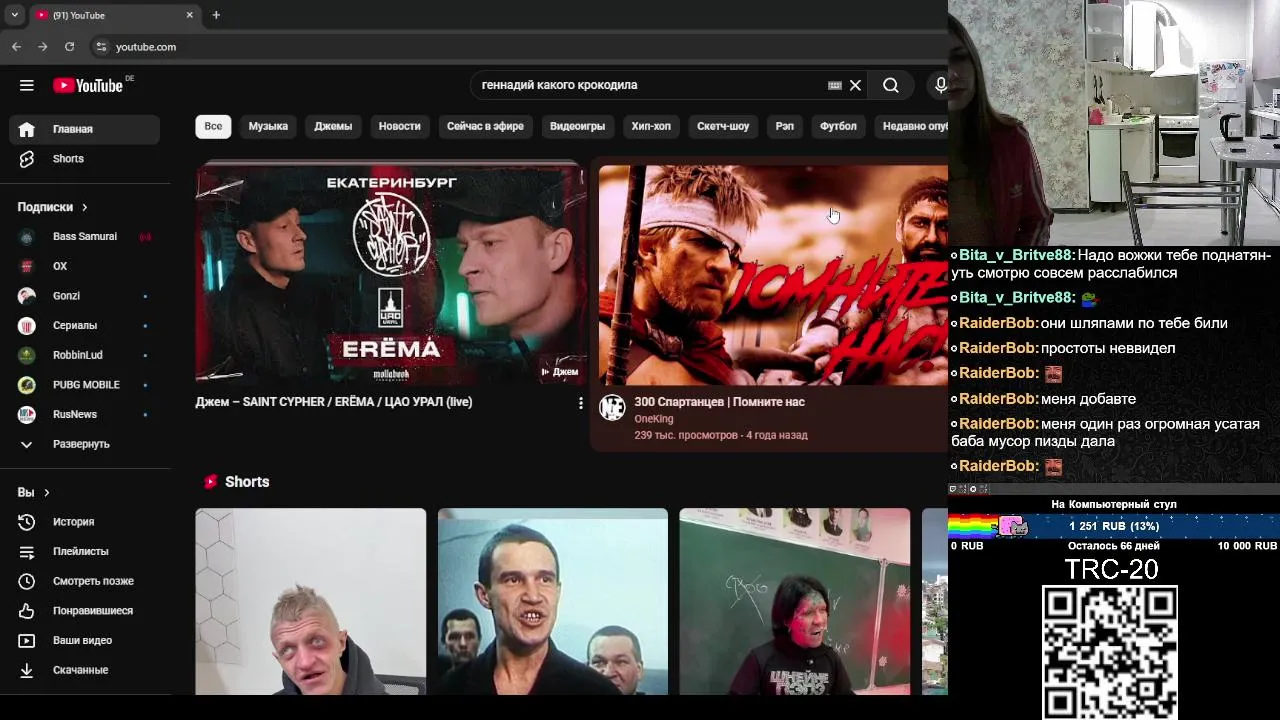Viewport: 1280px width, 720px height.
Task: Select the Джемы filter chip
Action: click(333, 126)
